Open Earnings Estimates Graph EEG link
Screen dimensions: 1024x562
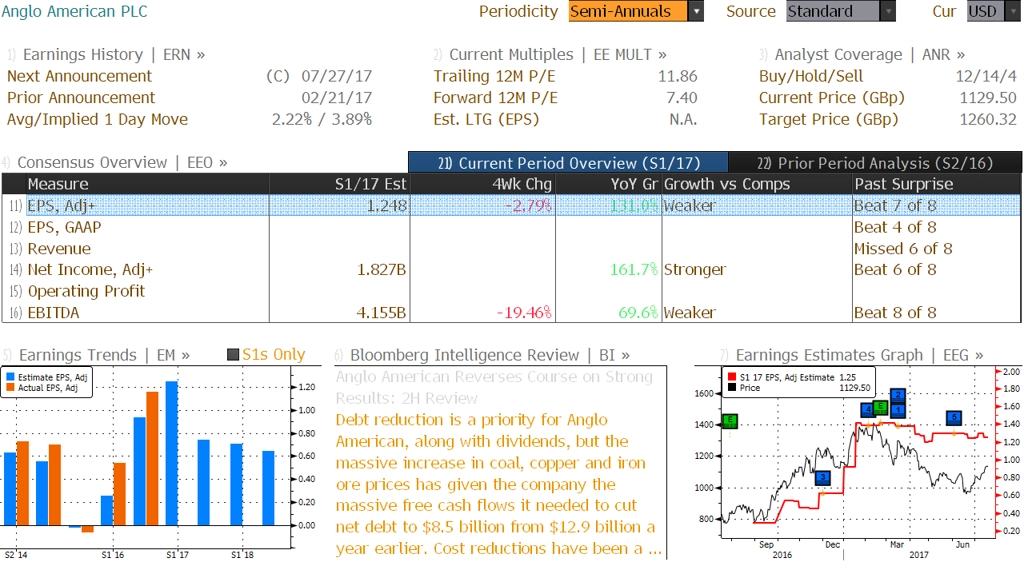pos(859,355)
